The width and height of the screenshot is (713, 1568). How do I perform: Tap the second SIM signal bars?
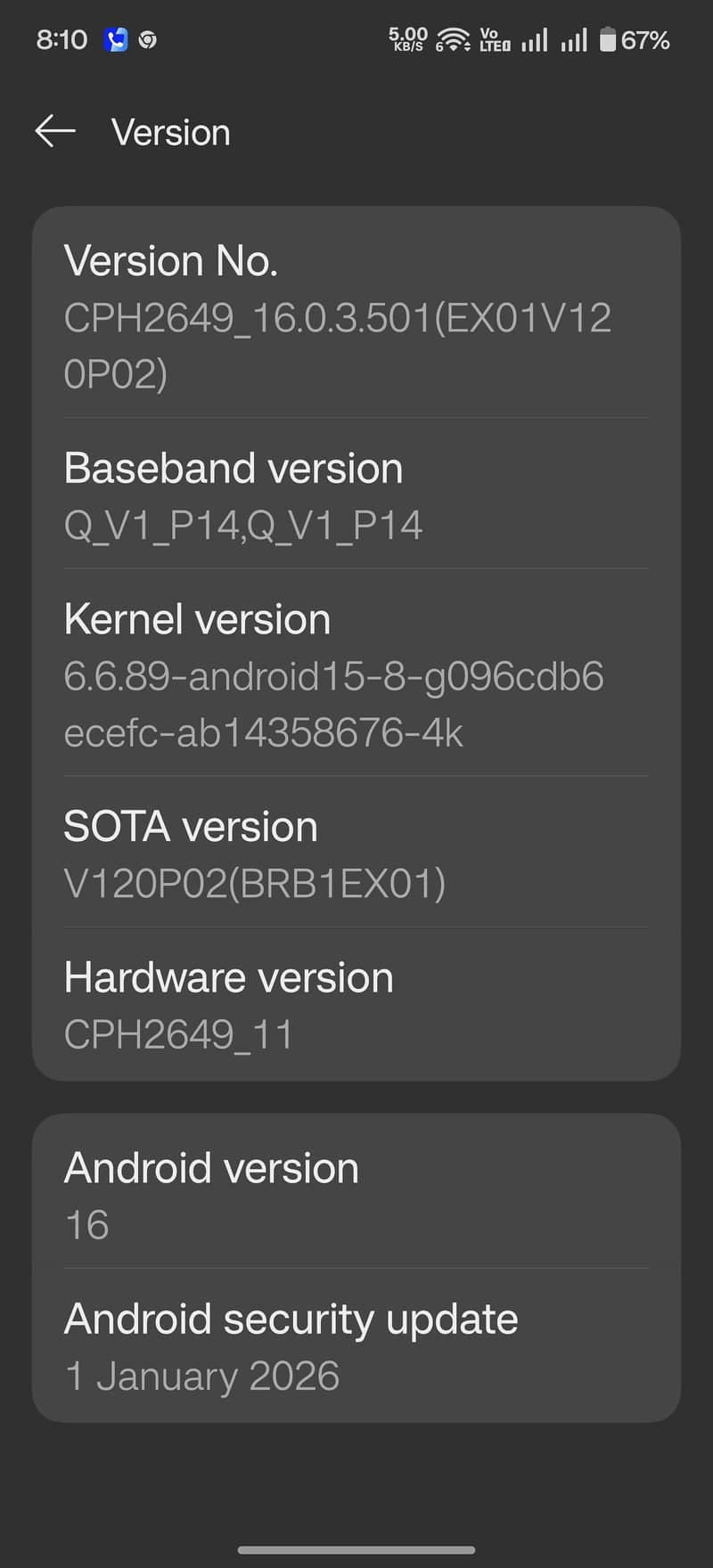pos(574,40)
